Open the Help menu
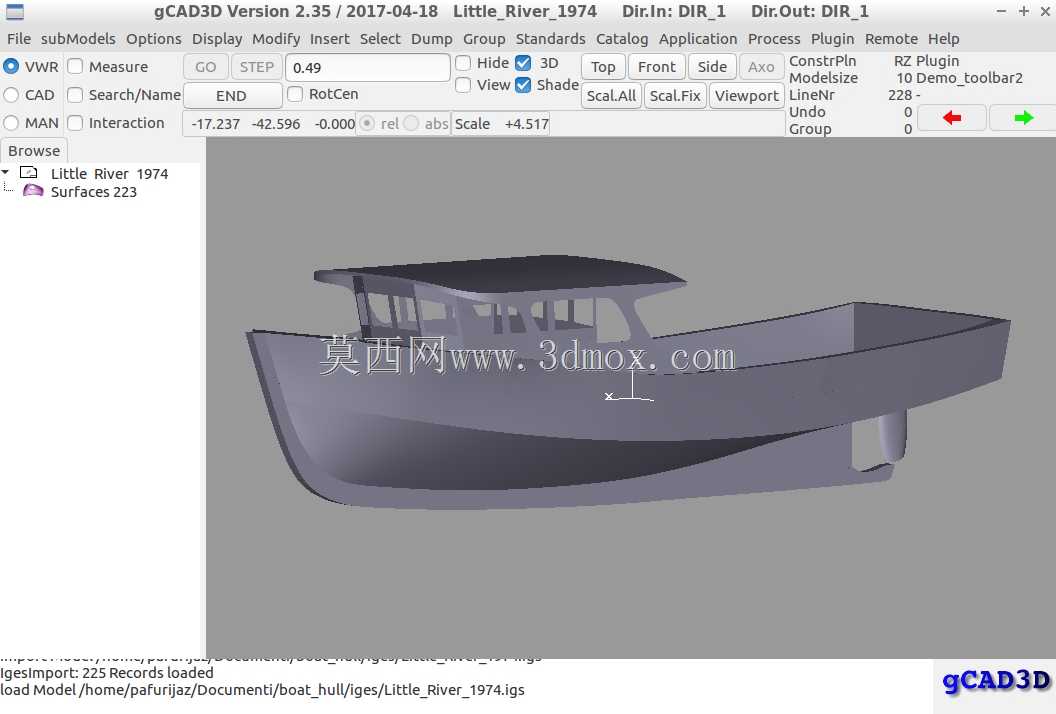This screenshot has width=1056, height=714. pos(944,39)
